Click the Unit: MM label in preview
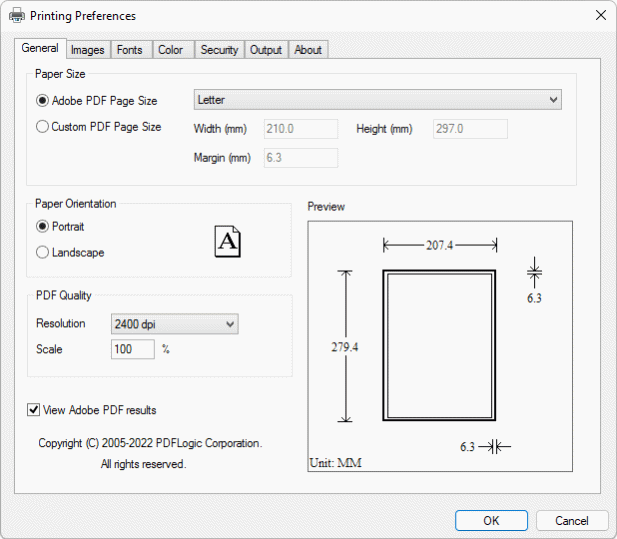 336,463
